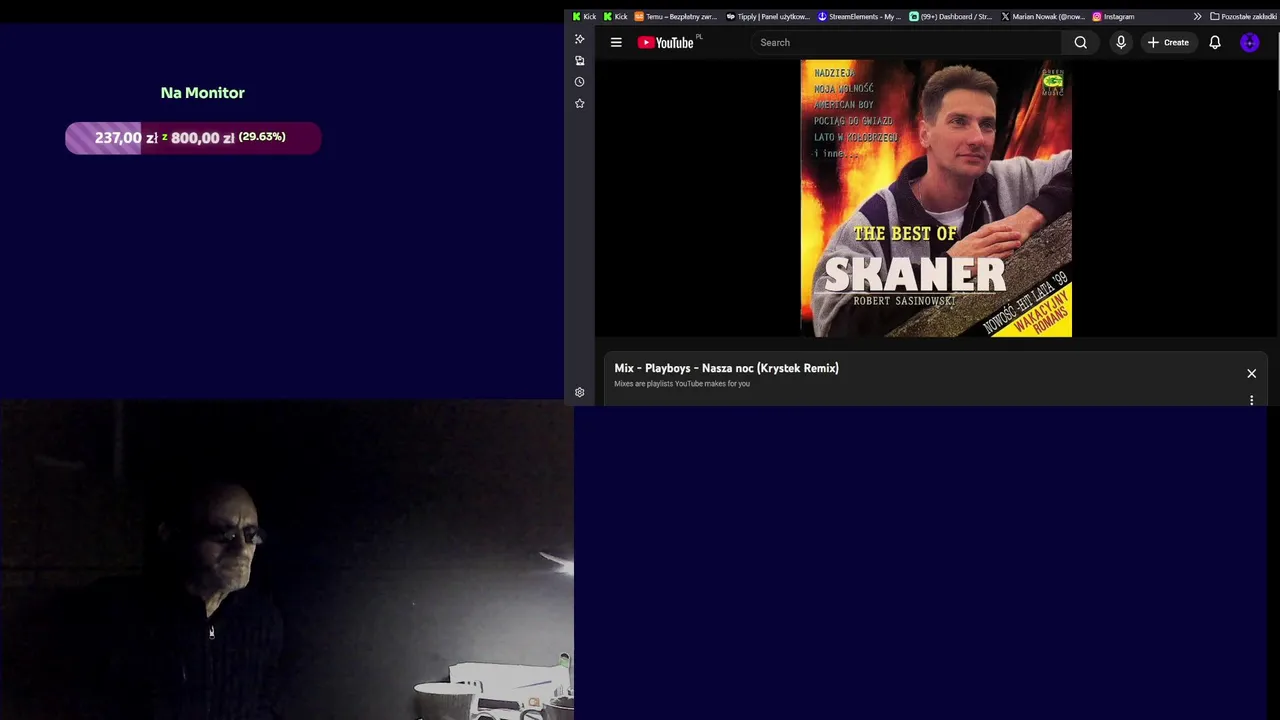Click the webcam overlay in stream layout
The height and width of the screenshot is (720, 1280).
[x=287, y=560]
